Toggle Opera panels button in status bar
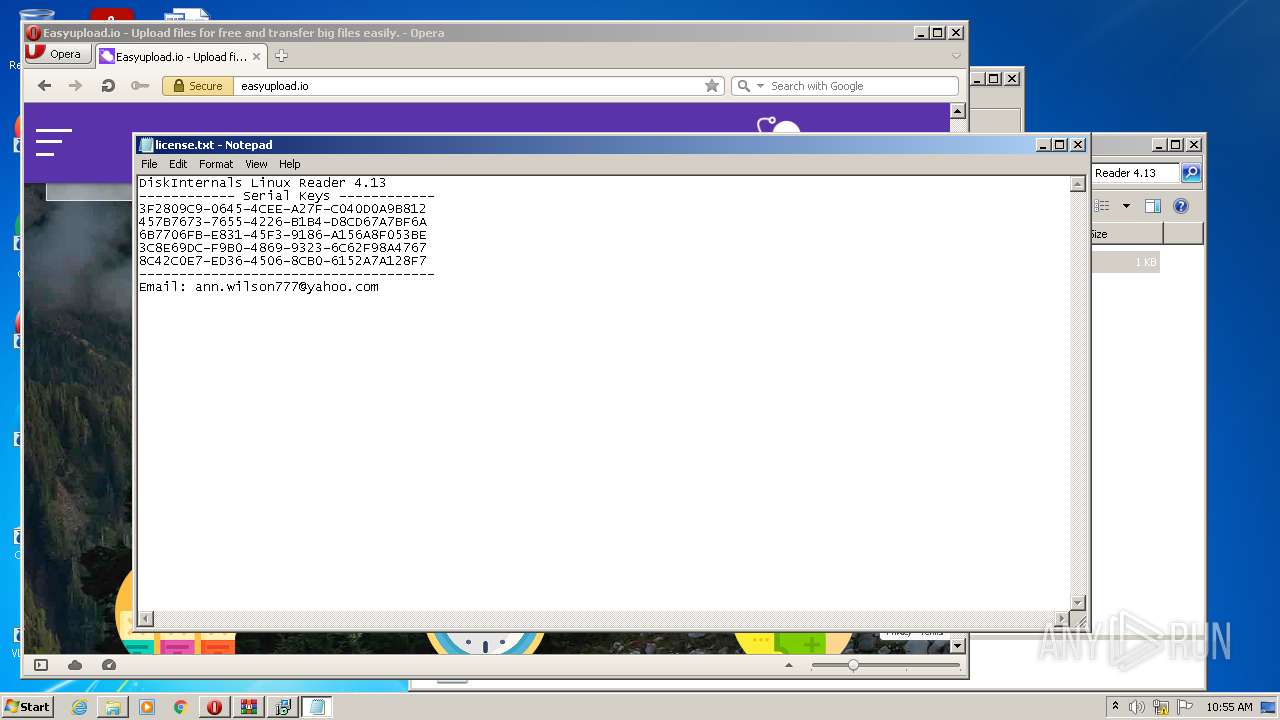This screenshot has height=720, width=1280. (41, 665)
